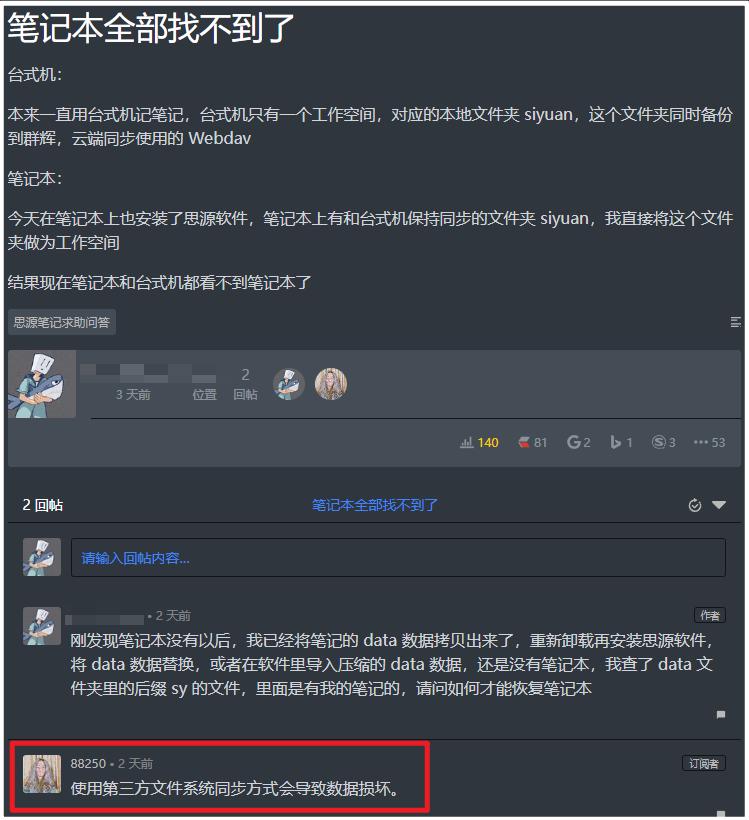749x820 pixels.
Task: Click the 作者 badge on the first reply
Action: (710, 616)
